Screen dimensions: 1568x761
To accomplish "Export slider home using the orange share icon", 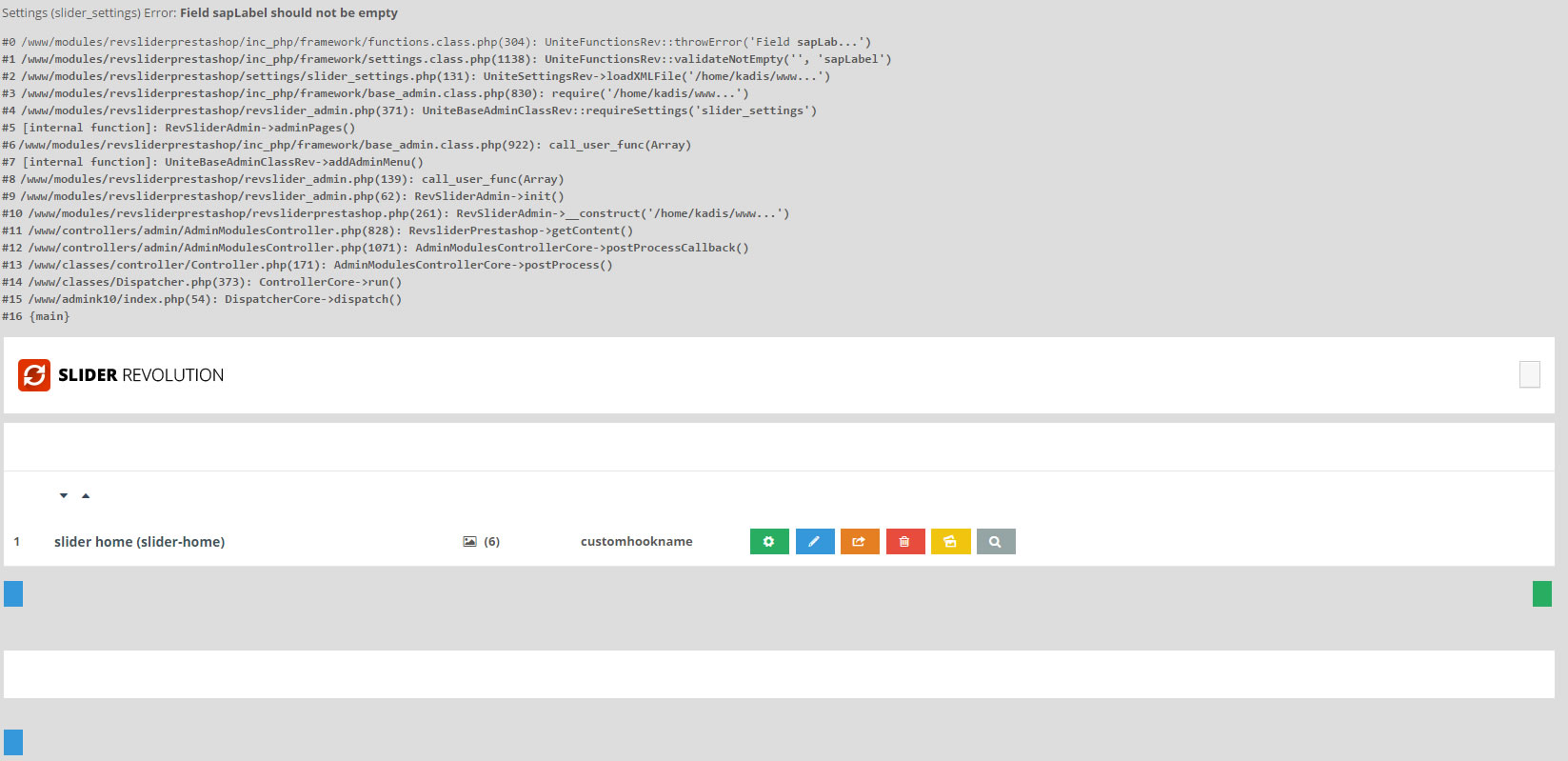I will 860,541.
